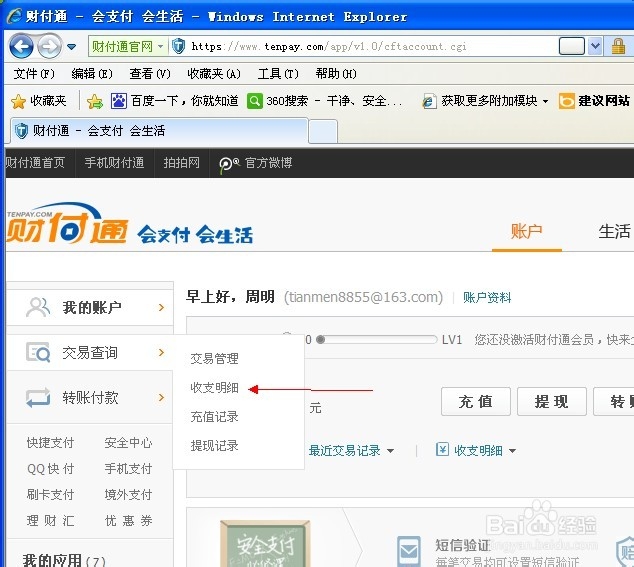Click the 收藏夹 star favorites button
This screenshot has width=634, height=567.
(39, 101)
